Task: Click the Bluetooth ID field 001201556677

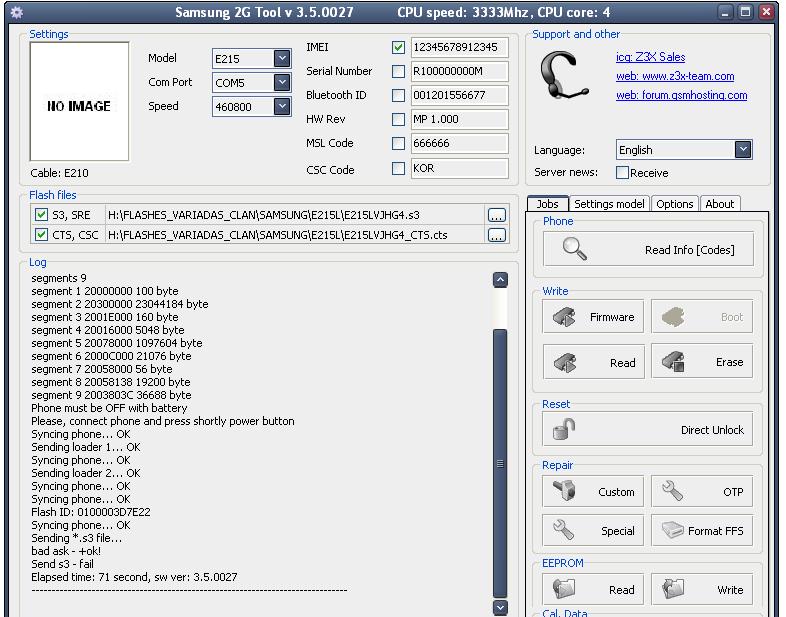Action: click(460, 95)
